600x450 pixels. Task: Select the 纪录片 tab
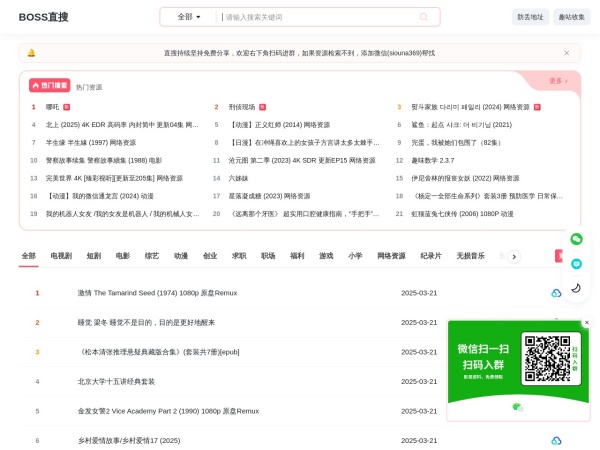pos(431,256)
